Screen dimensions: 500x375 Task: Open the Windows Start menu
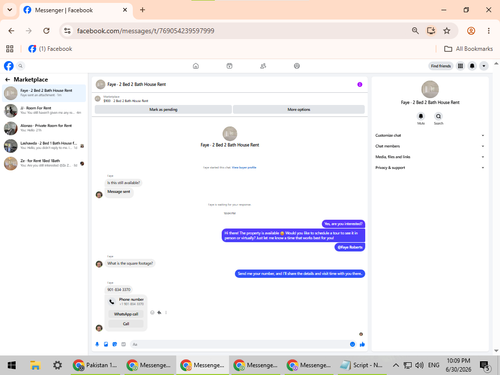12,365
